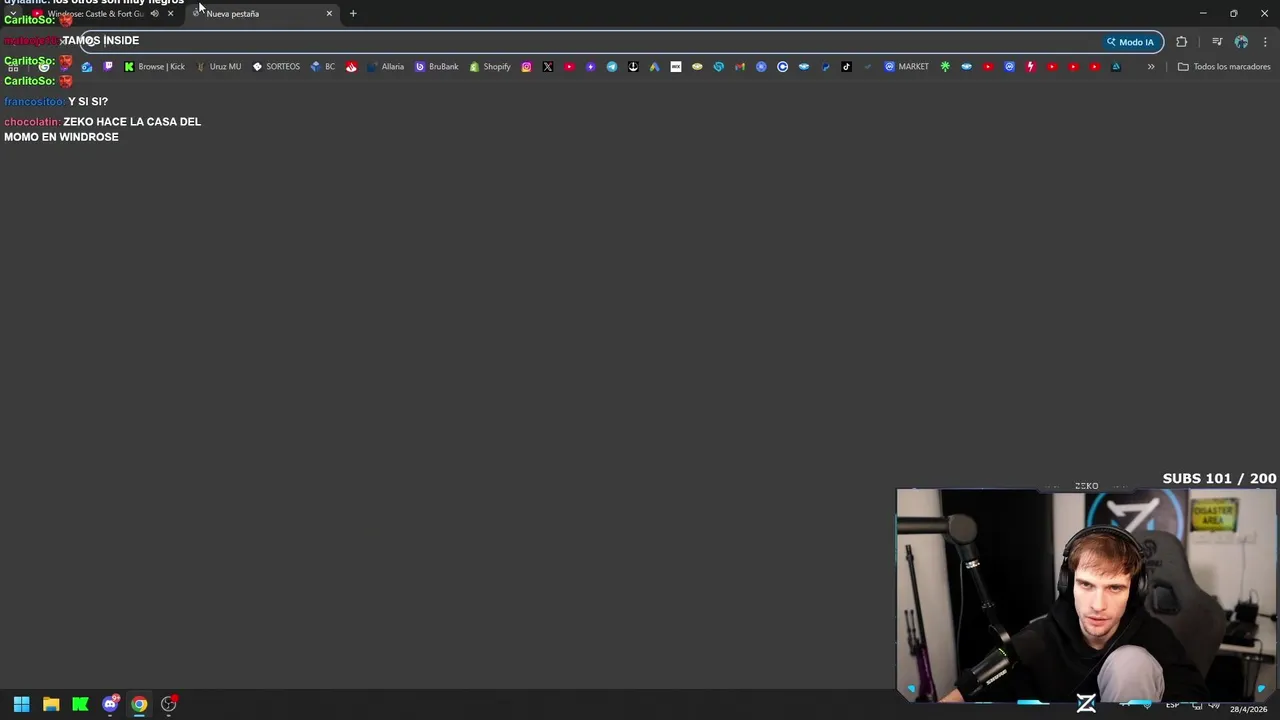Open the BruBank bookmark
Screen dimensions: 1280x720
click(x=437, y=67)
